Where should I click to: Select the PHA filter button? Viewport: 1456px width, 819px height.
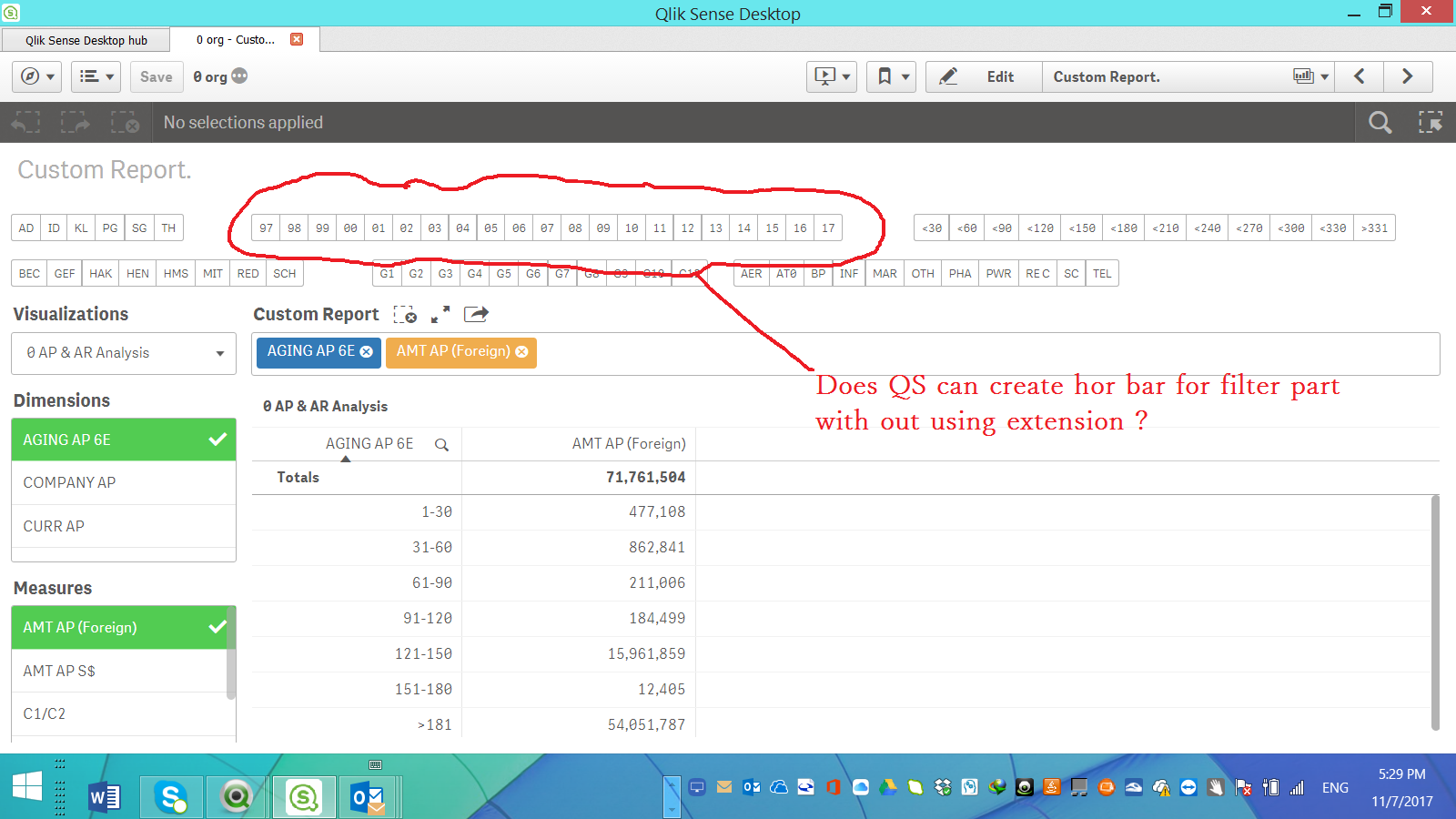tap(960, 274)
